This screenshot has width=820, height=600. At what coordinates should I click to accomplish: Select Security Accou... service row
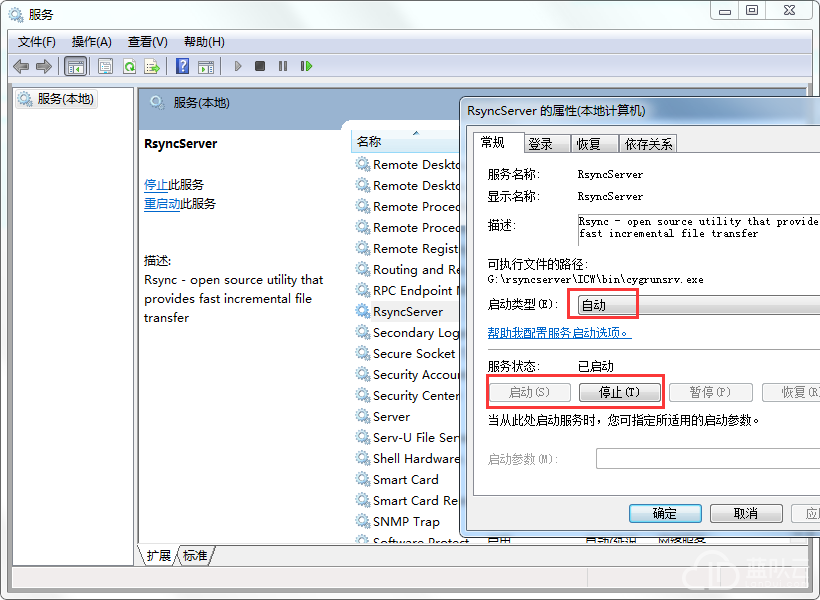tap(407, 375)
